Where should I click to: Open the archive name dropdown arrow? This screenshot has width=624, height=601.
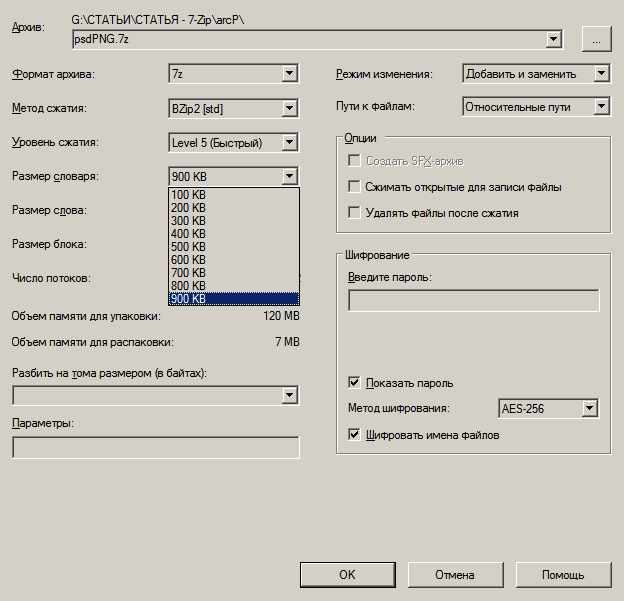tap(553, 39)
